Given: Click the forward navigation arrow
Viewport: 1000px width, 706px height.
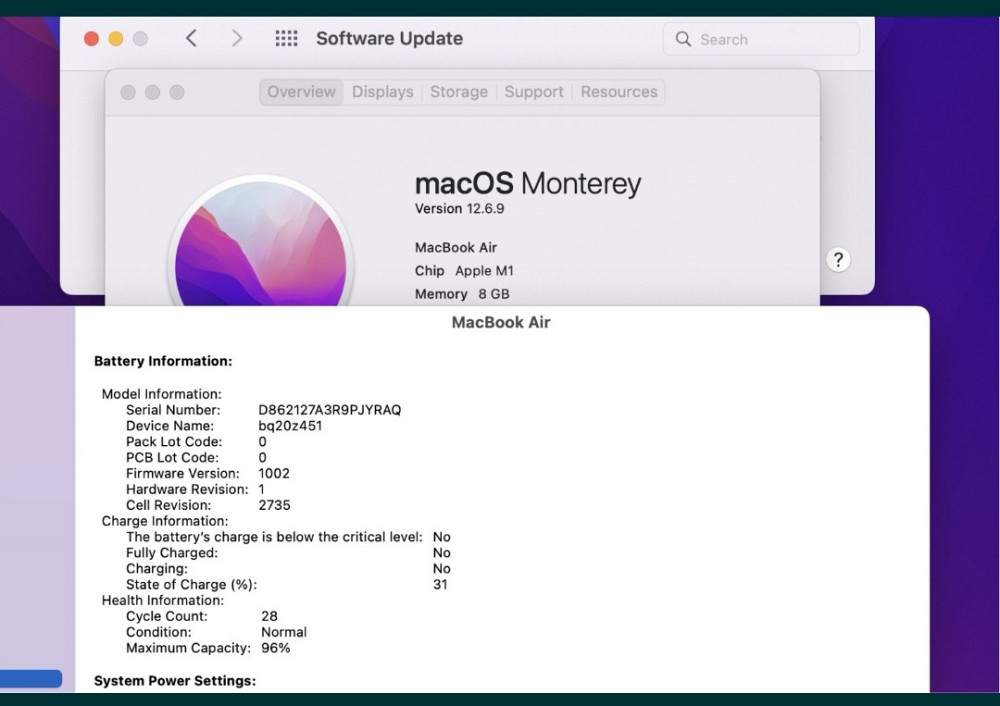Looking at the screenshot, I should pos(237,38).
